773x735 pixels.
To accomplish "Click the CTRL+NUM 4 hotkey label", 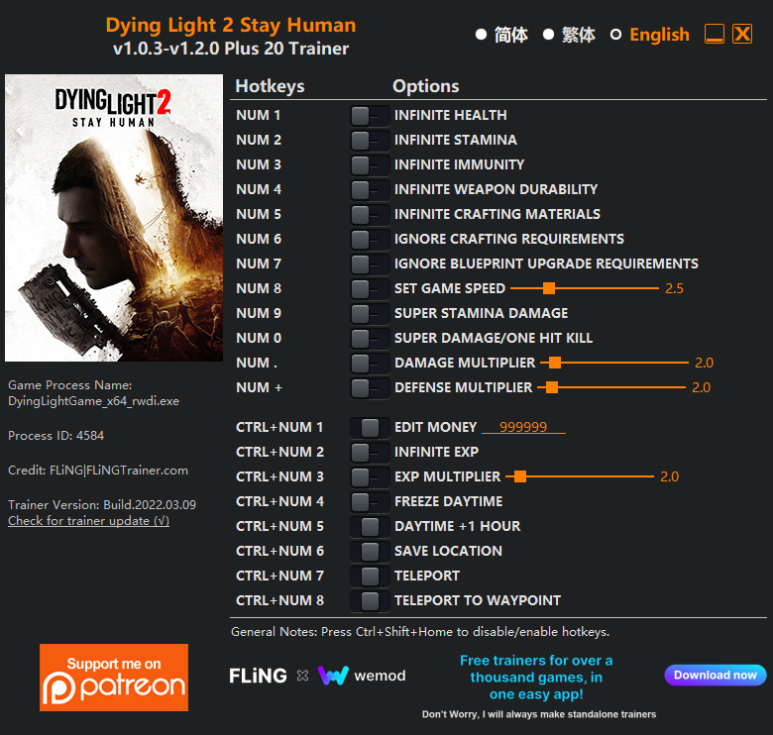I will coord(280,501).
